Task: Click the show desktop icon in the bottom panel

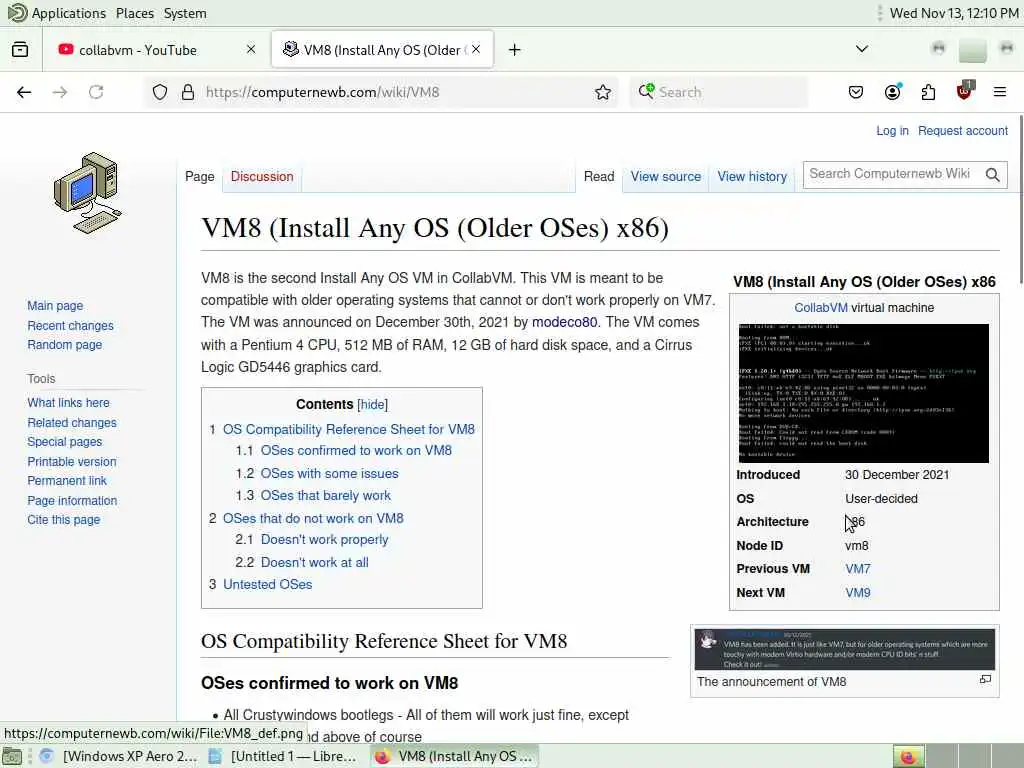Action: pos(12,756)
